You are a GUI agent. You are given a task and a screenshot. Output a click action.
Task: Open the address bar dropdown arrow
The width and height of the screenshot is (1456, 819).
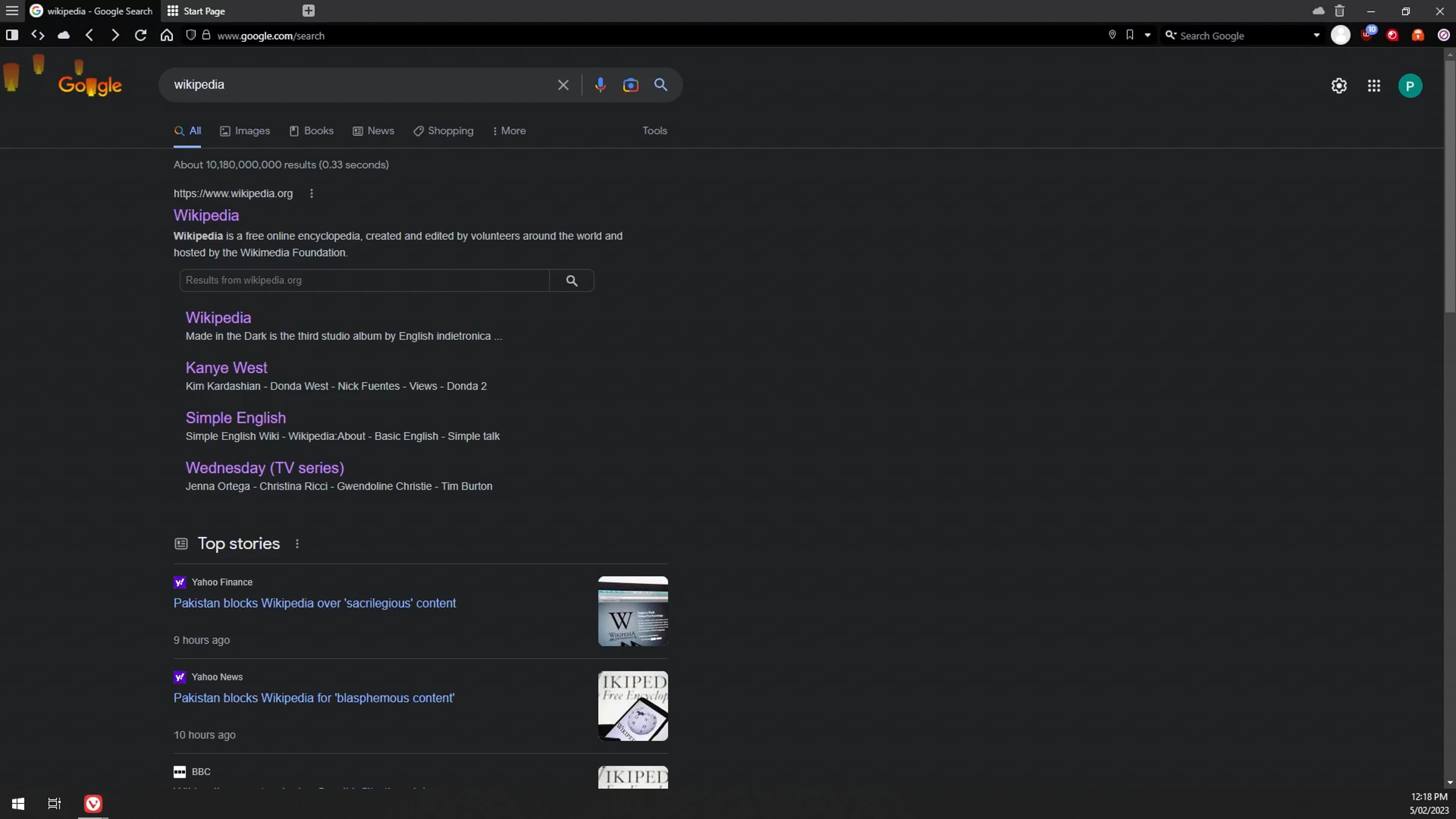click(1147, 35)
